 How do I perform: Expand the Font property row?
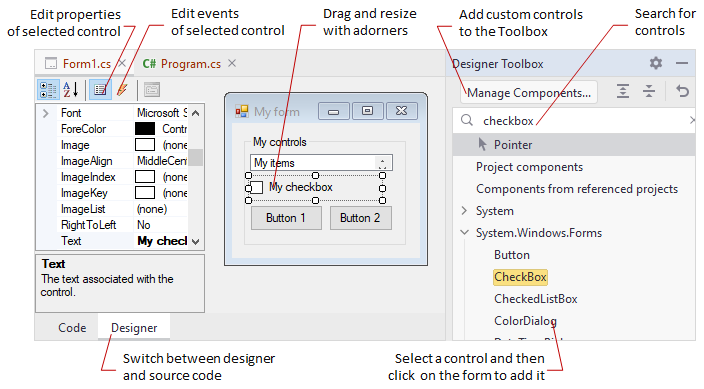tap(45, 113)
